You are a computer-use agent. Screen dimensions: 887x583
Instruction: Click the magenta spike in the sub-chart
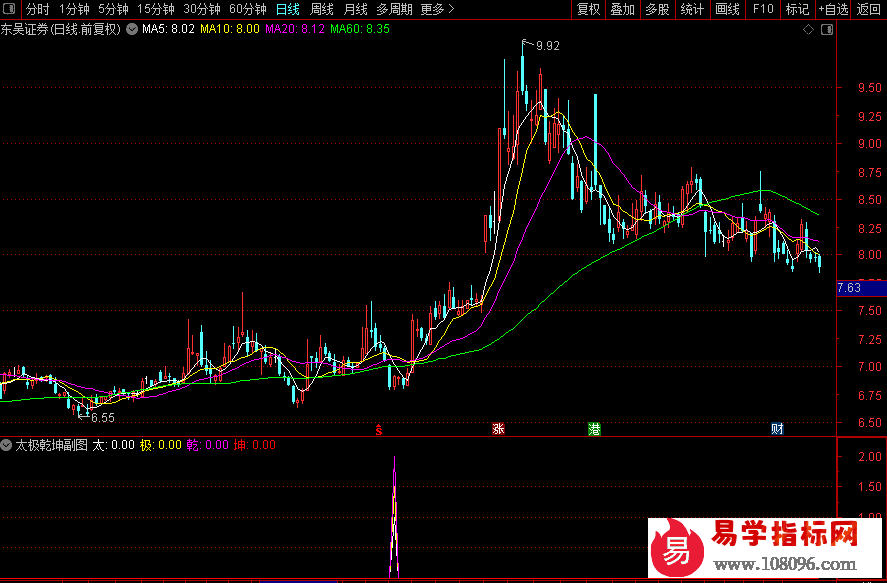tap(394, 516)
